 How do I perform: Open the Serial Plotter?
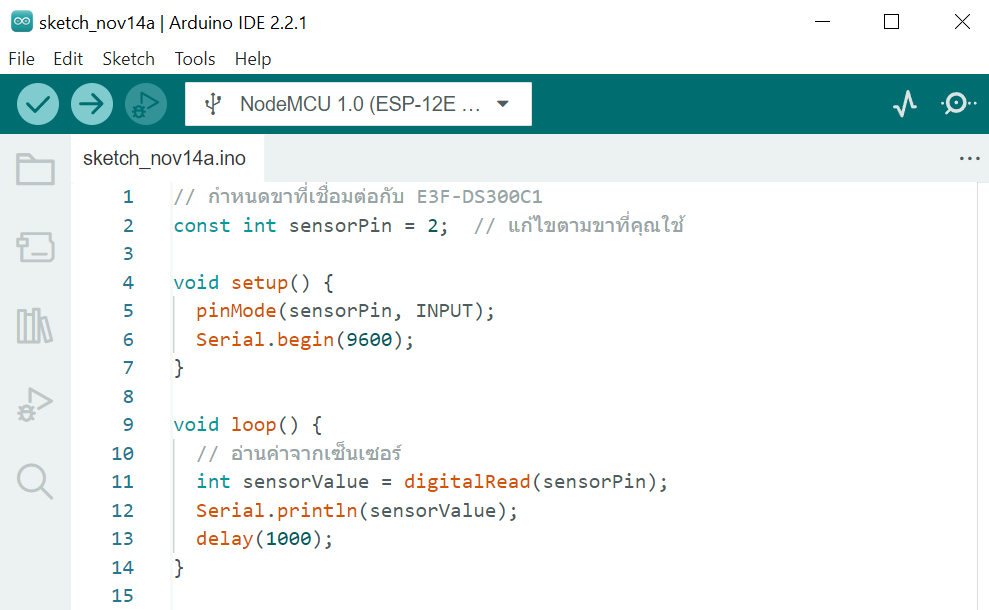(905, 104)
